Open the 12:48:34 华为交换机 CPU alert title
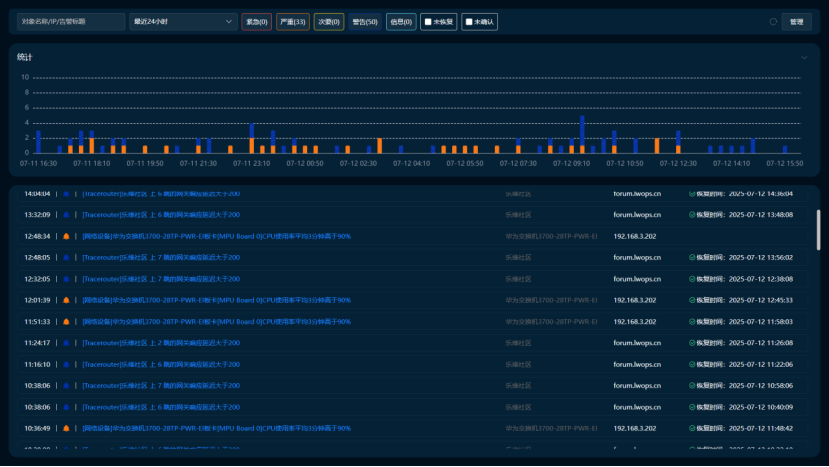 216,236
